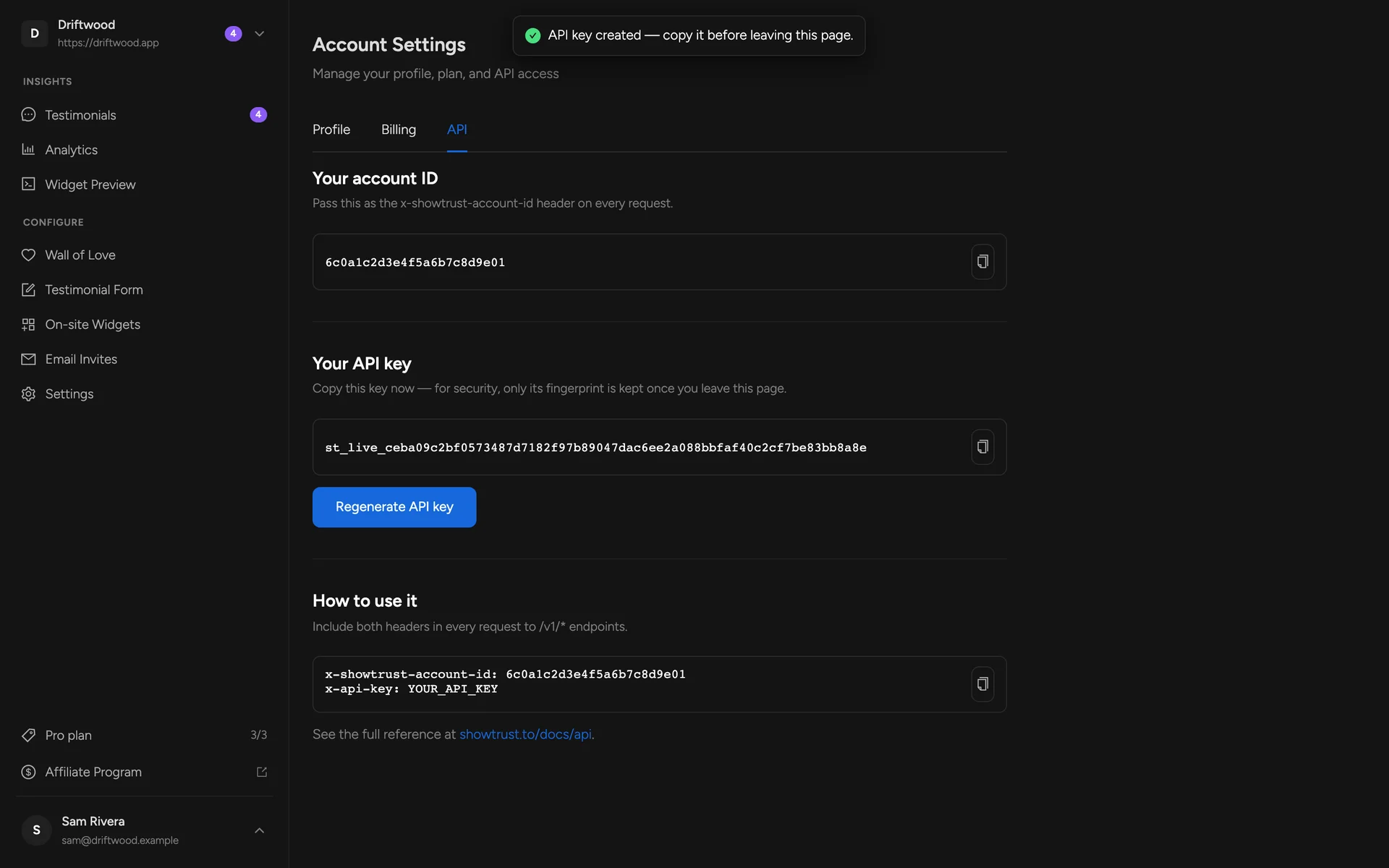This screenshot has width=1389, height=868.
Task: Click the Pro plan tag icon
Action: (28, 735)
